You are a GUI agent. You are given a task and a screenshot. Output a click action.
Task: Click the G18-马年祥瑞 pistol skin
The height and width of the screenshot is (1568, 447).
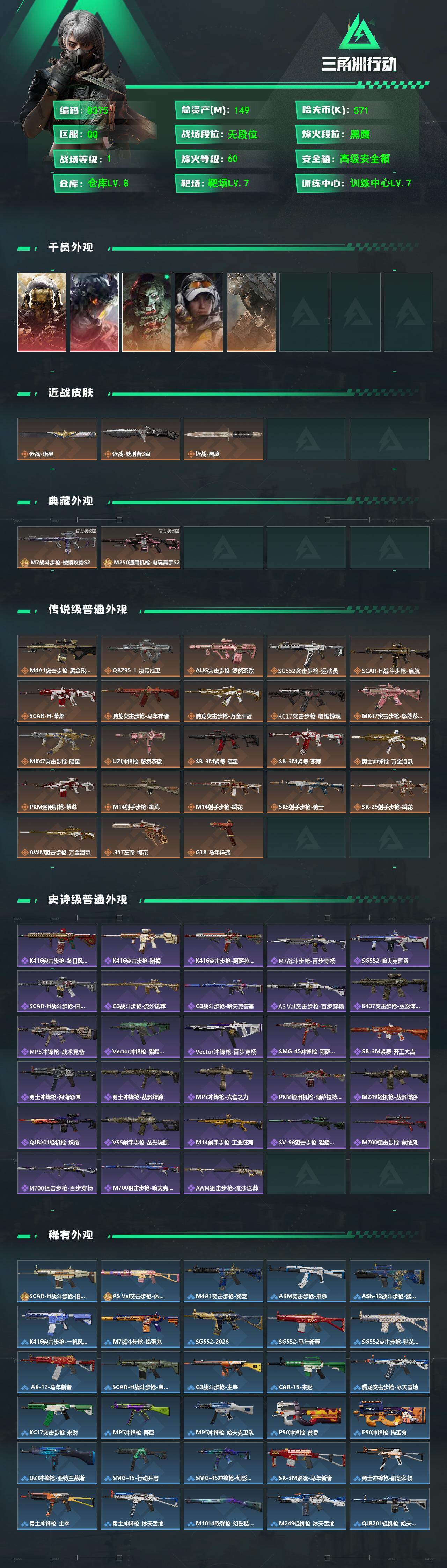tap(223, 837)
